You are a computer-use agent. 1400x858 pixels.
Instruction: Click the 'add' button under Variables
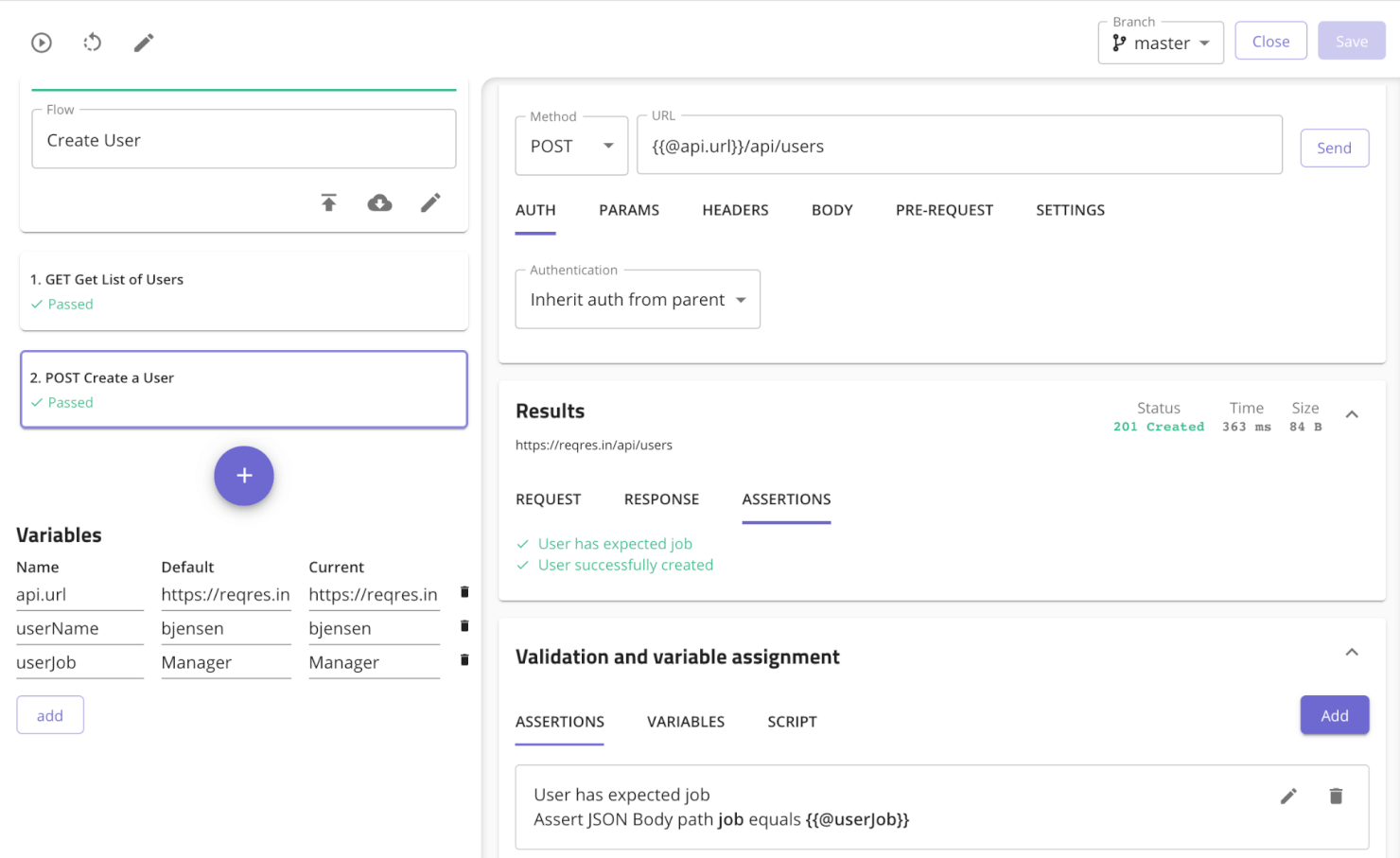[x=50, y=714]
